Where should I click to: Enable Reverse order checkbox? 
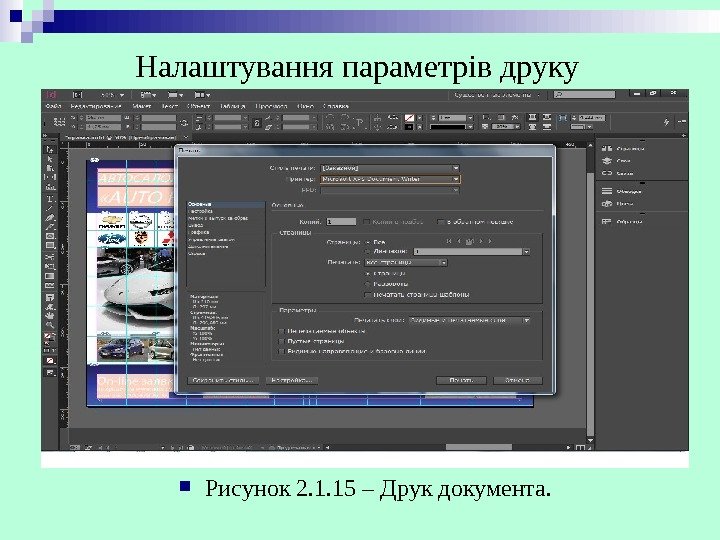pyautogui.click(x=440, y=222)
